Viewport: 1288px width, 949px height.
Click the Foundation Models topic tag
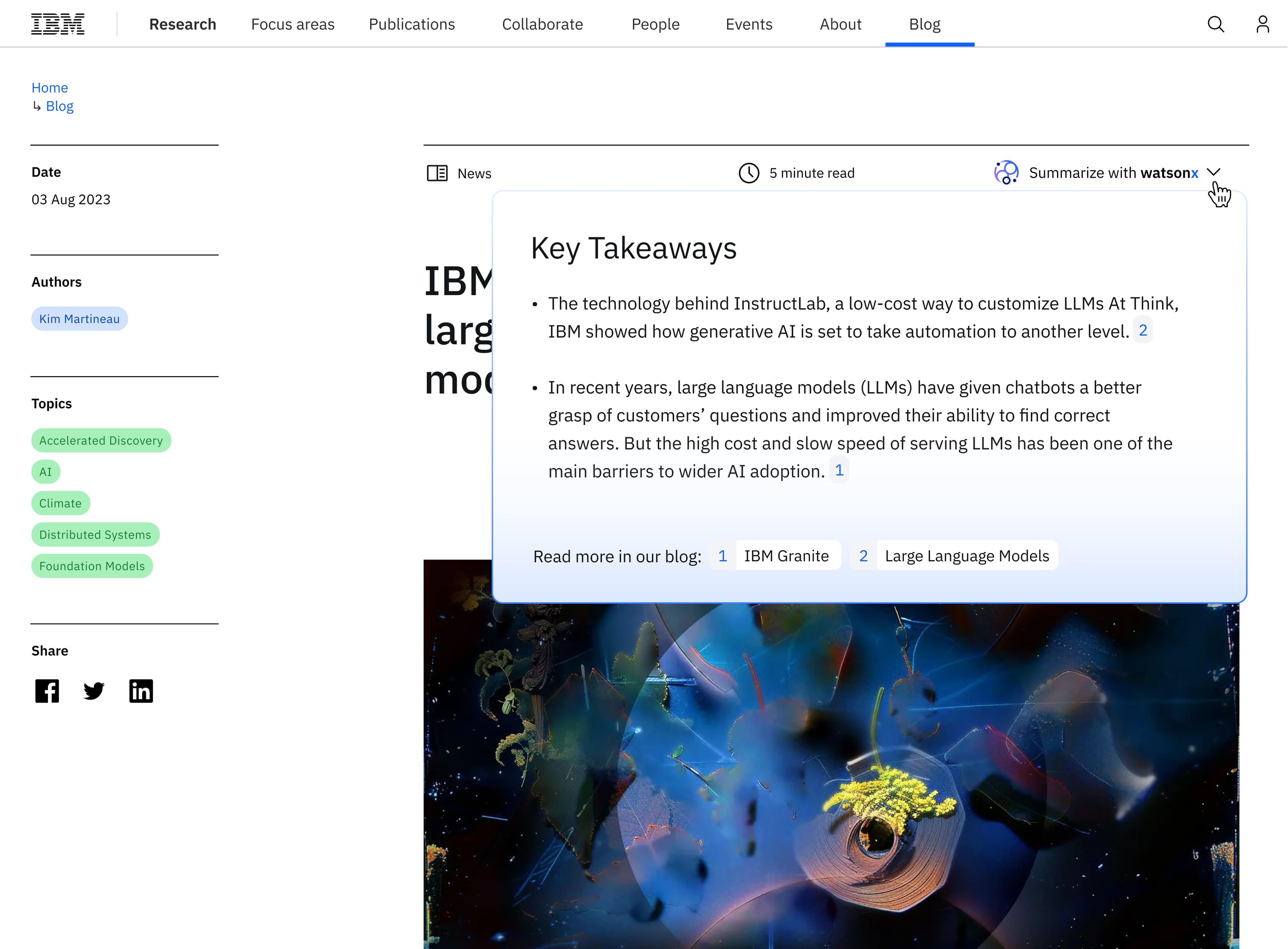(92, 566)
